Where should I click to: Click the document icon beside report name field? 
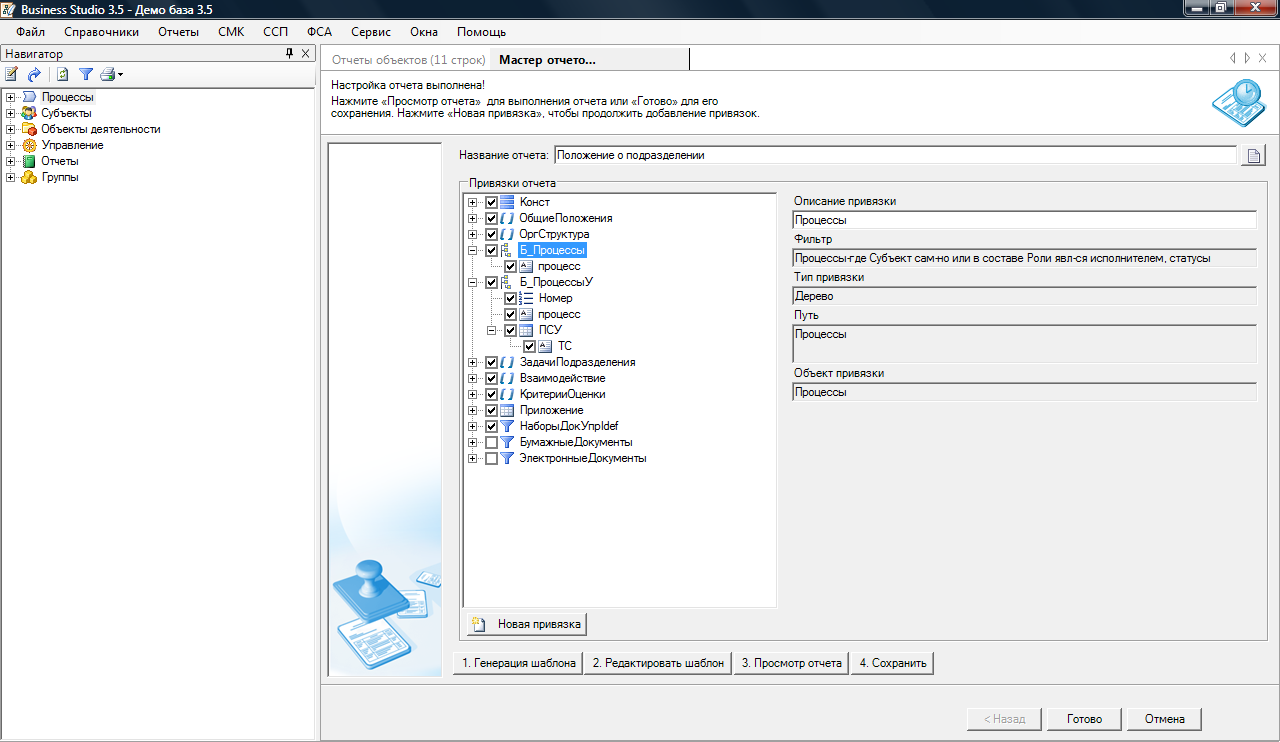point(1253,155)
